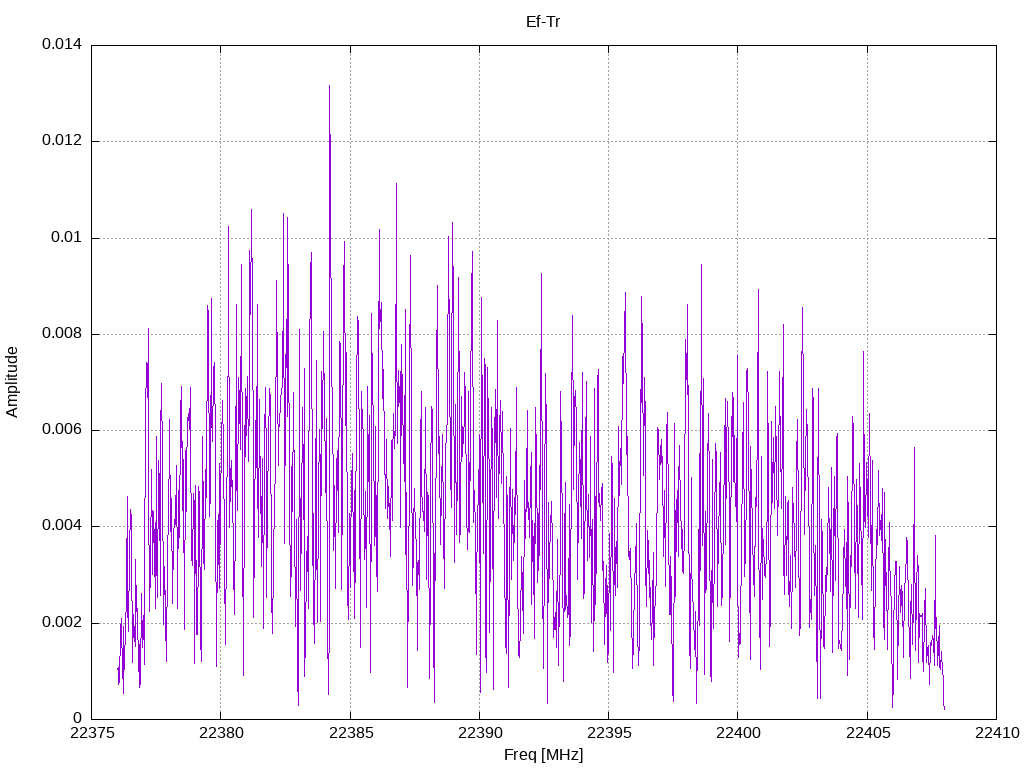Click the "Freq [MHz]" x-axis label

coord(543,755)
